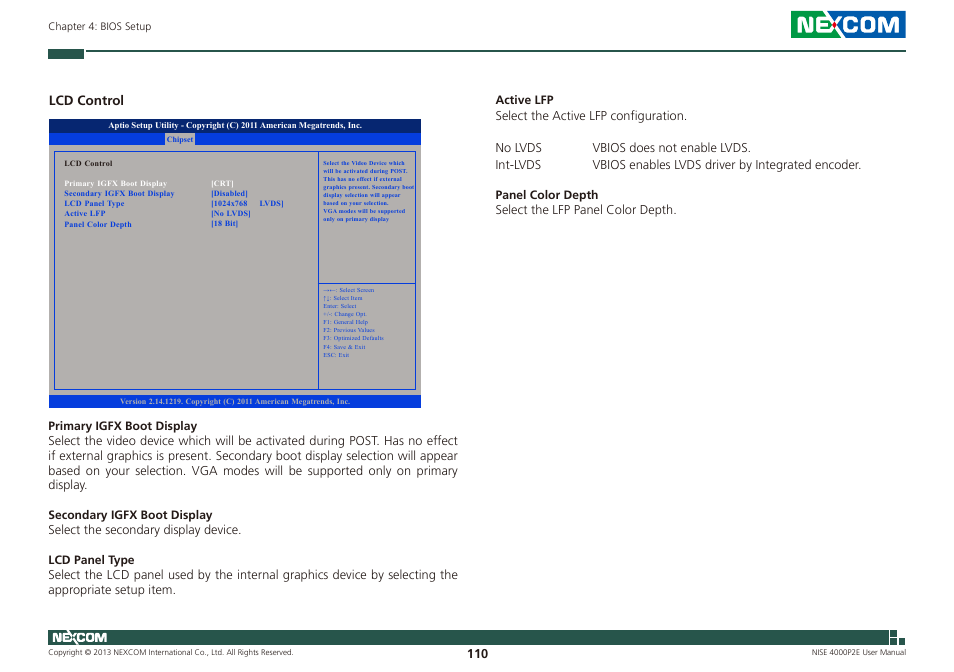Image resolution: width=954 pixels, height=672 pixels.
Task: Click 'VBIOS enables LVDS driver by Integrated encoder.' text
Action: pyautogui.click(x=726, y=165)
